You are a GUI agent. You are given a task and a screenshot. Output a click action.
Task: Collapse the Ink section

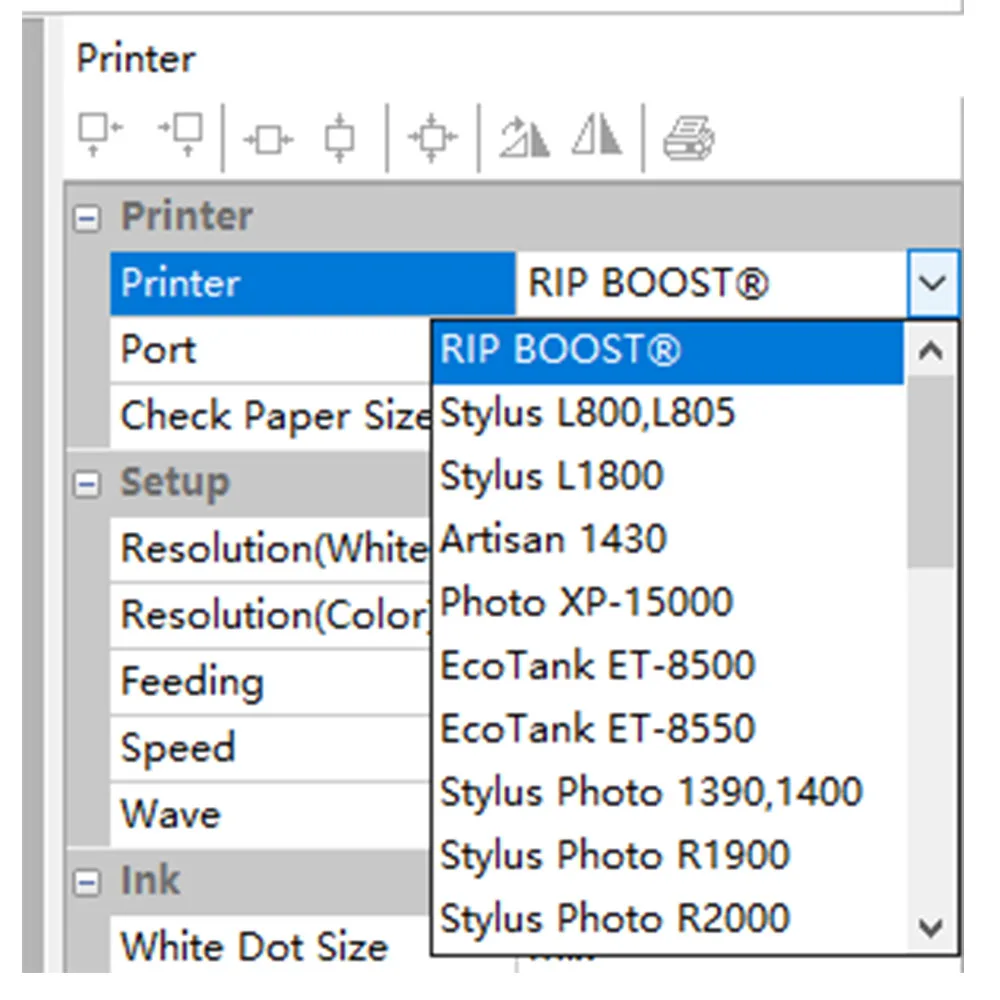pyautogui.click(x=88, y=883)
